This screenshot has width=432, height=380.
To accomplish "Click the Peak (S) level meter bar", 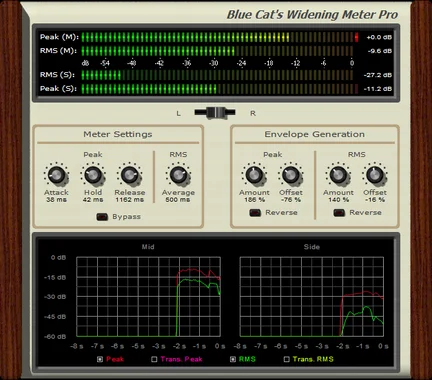I will [x=217, y=89].
